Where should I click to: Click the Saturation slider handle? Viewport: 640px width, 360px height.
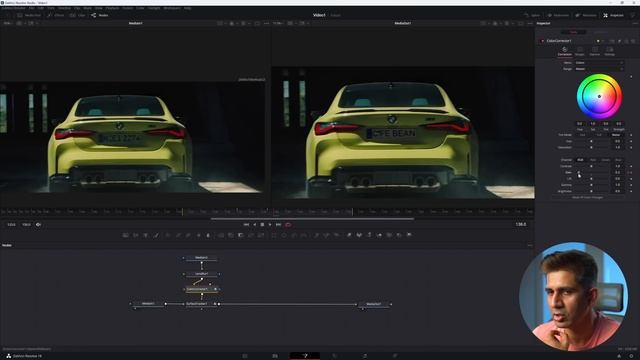[x=591, y=147]
